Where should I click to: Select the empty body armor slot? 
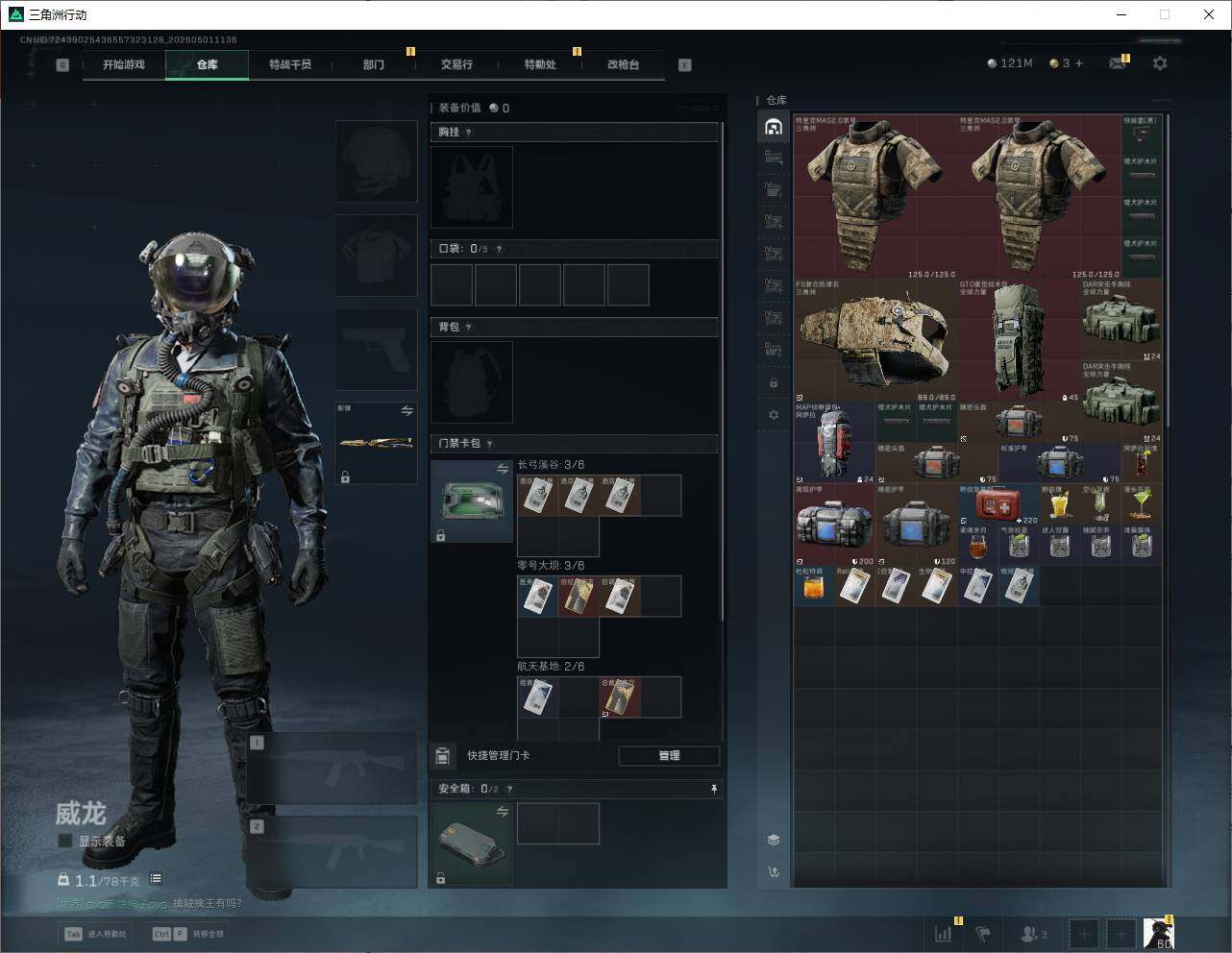tap(376, 255)
